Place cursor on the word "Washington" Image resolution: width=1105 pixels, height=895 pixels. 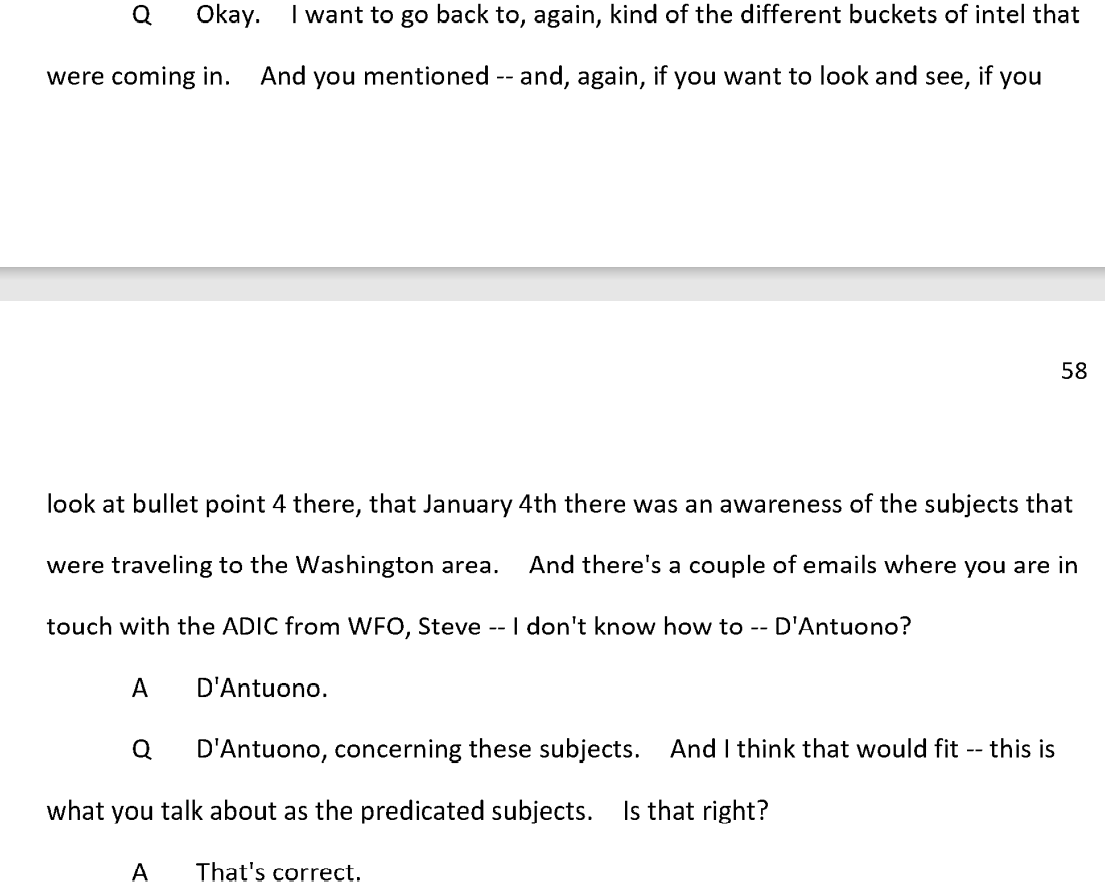pyautogui.click(x=364, y=566)
